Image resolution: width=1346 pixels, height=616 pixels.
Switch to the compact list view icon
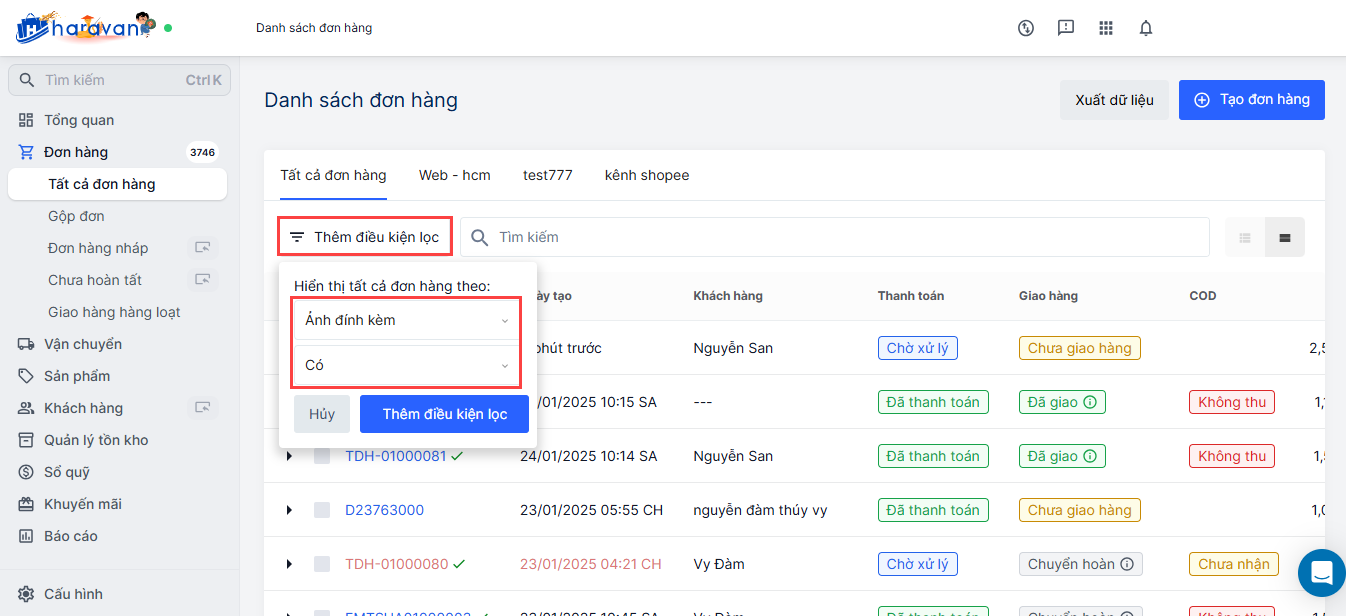pos(1245,238)
